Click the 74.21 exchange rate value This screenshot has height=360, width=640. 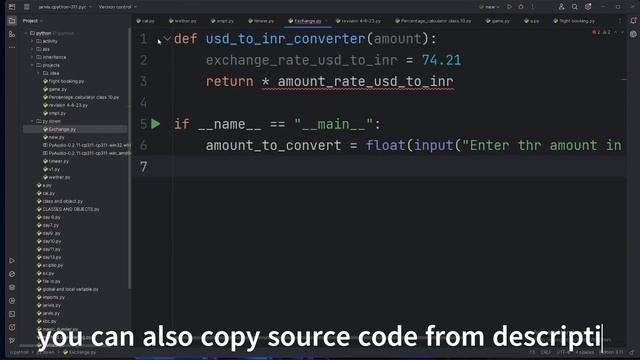(441, 60)
